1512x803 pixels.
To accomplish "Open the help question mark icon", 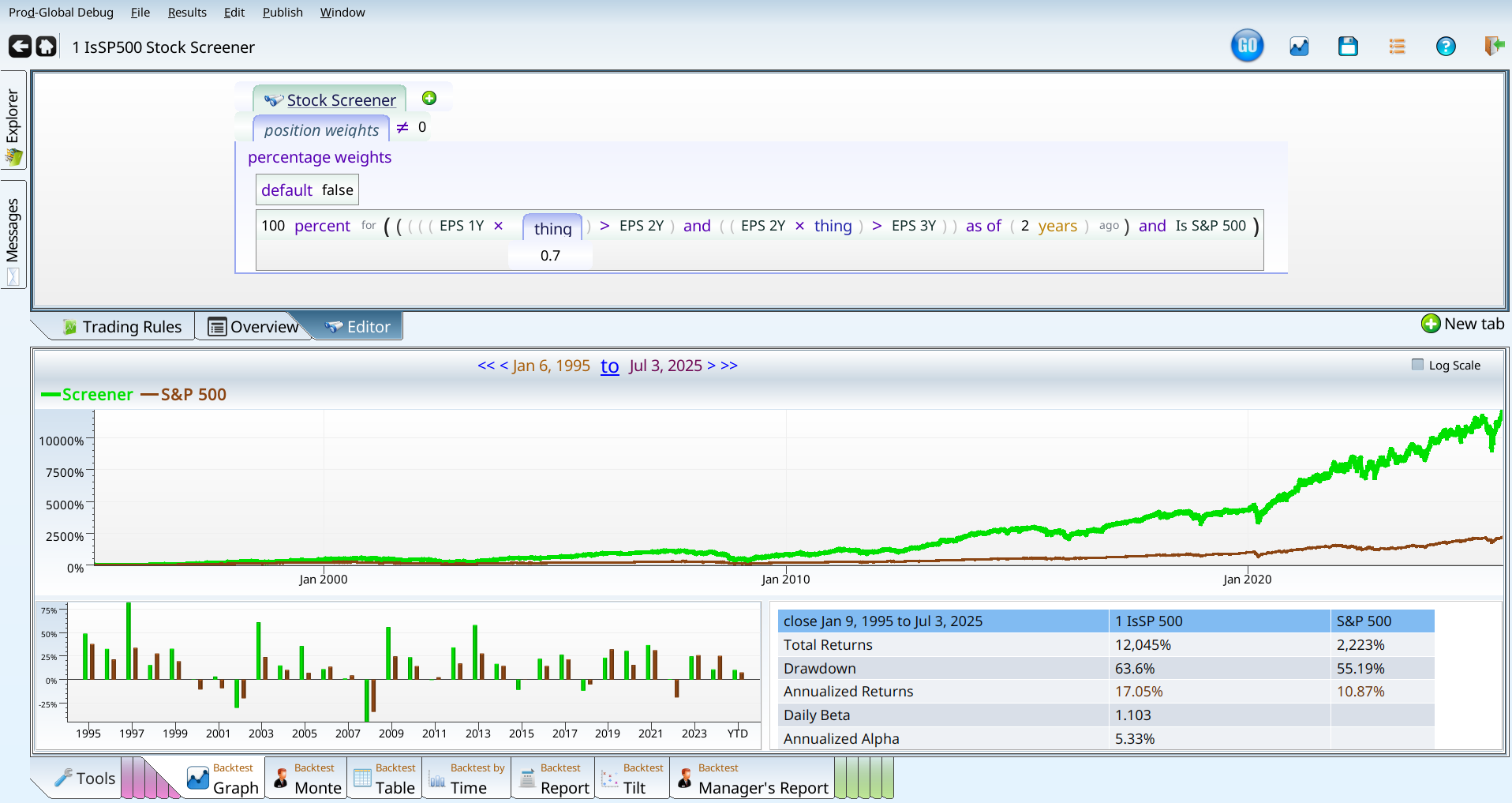I will [1446, 47].
